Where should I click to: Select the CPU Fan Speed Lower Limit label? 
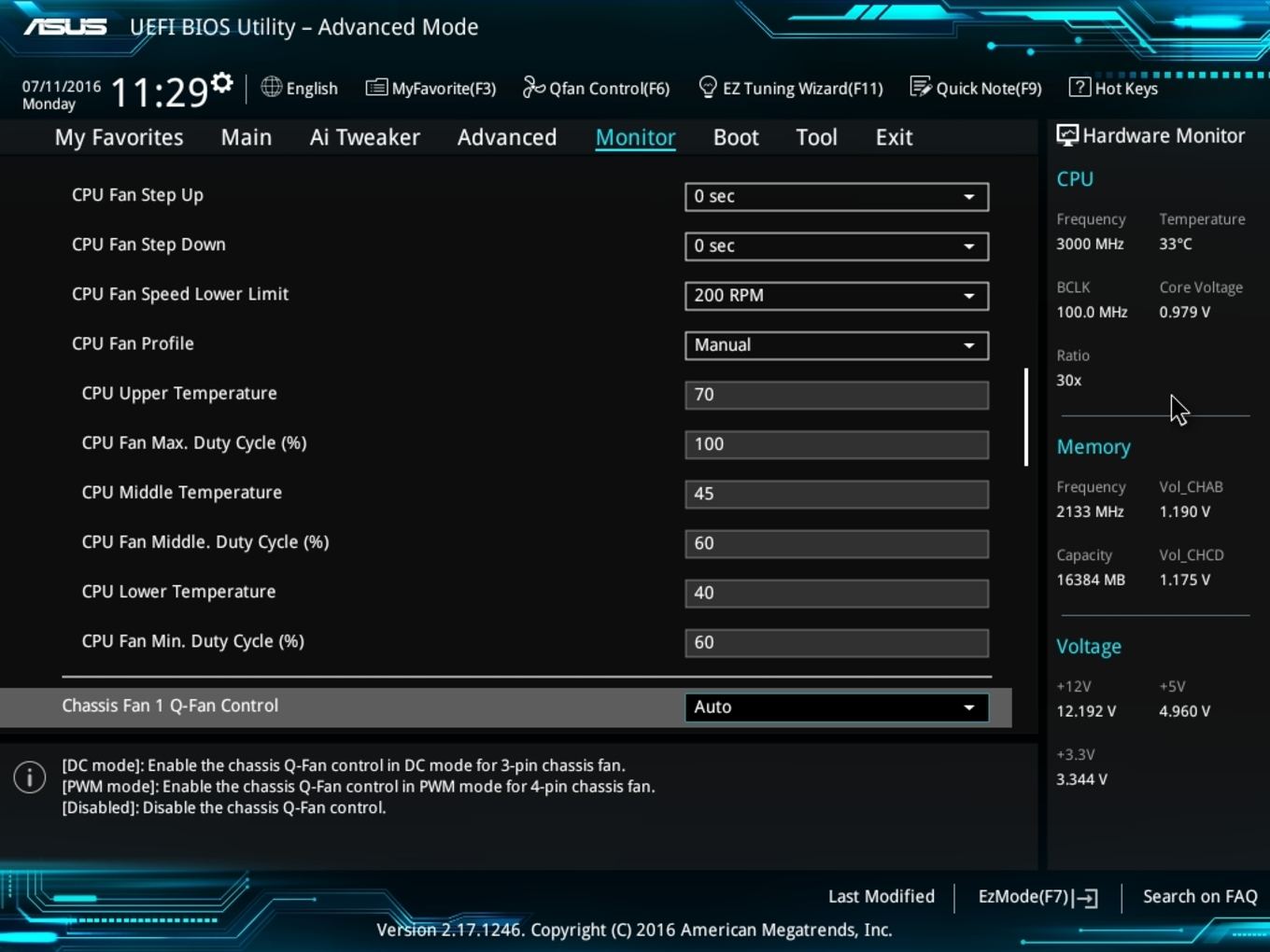pyautogui.click(x=180, y=294)
